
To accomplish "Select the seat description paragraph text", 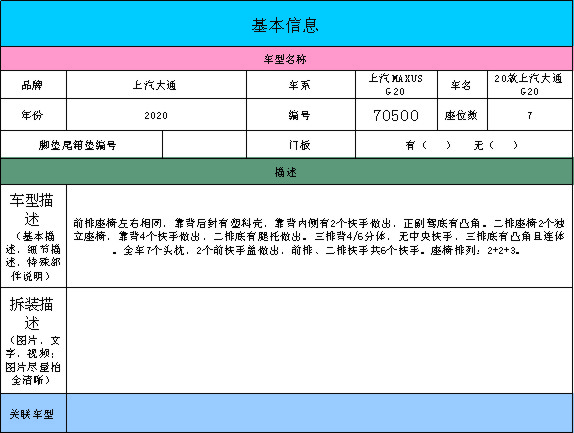I will tap(319, 236).
